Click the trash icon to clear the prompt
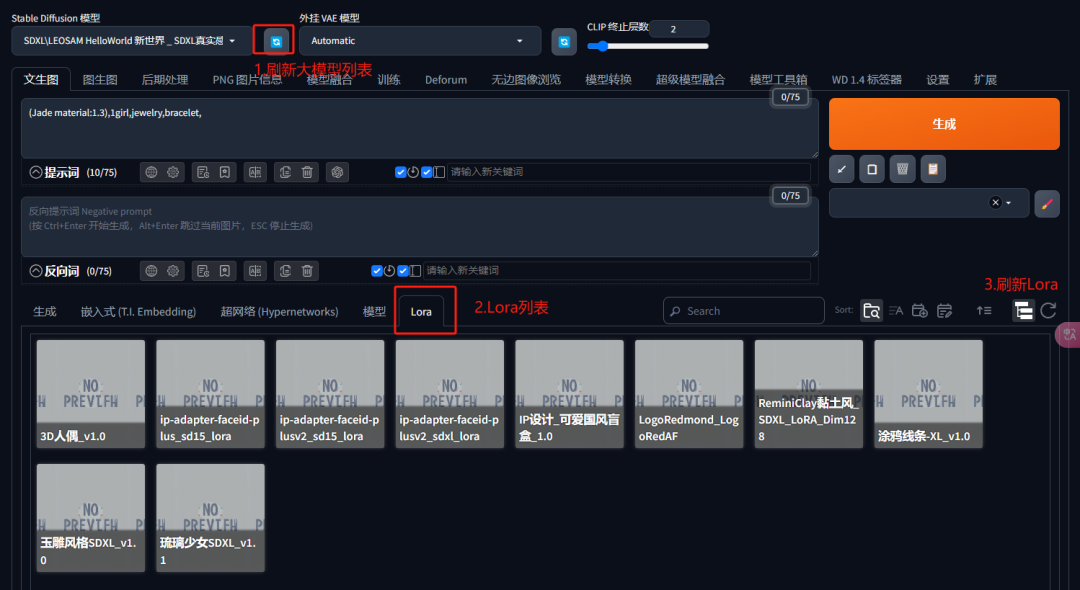This screenshot has height=590, width=1080. (307, 172)
